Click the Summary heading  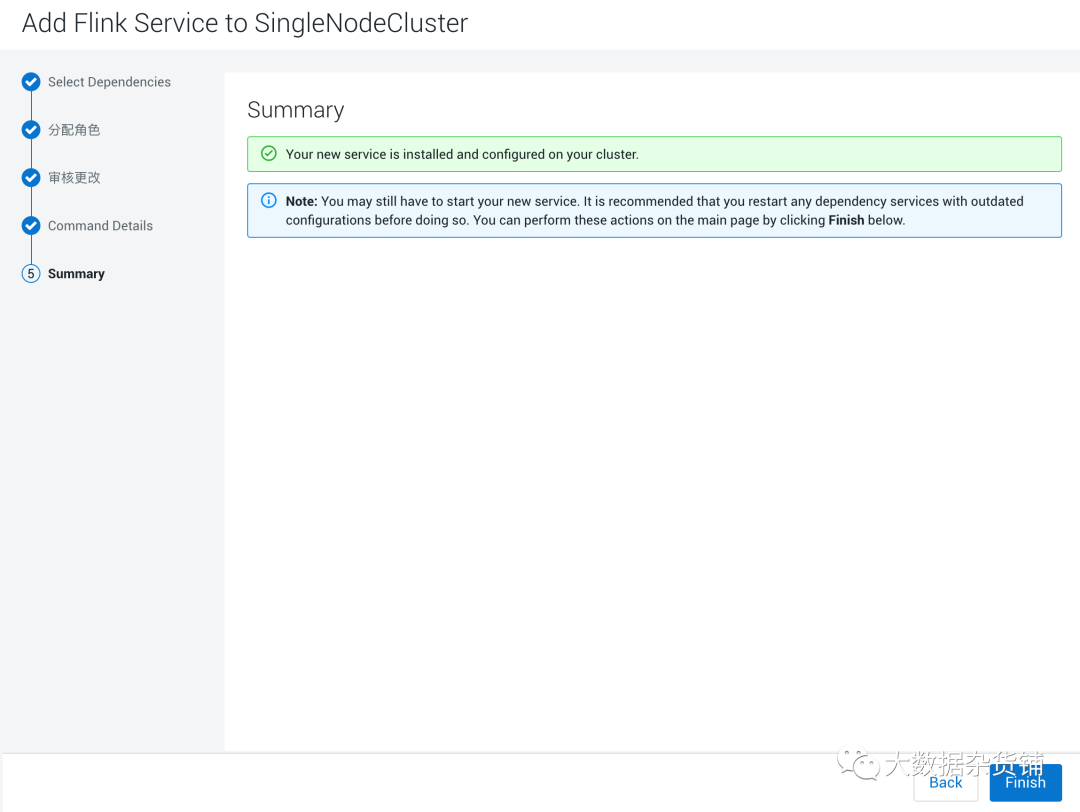coord(295,110)
